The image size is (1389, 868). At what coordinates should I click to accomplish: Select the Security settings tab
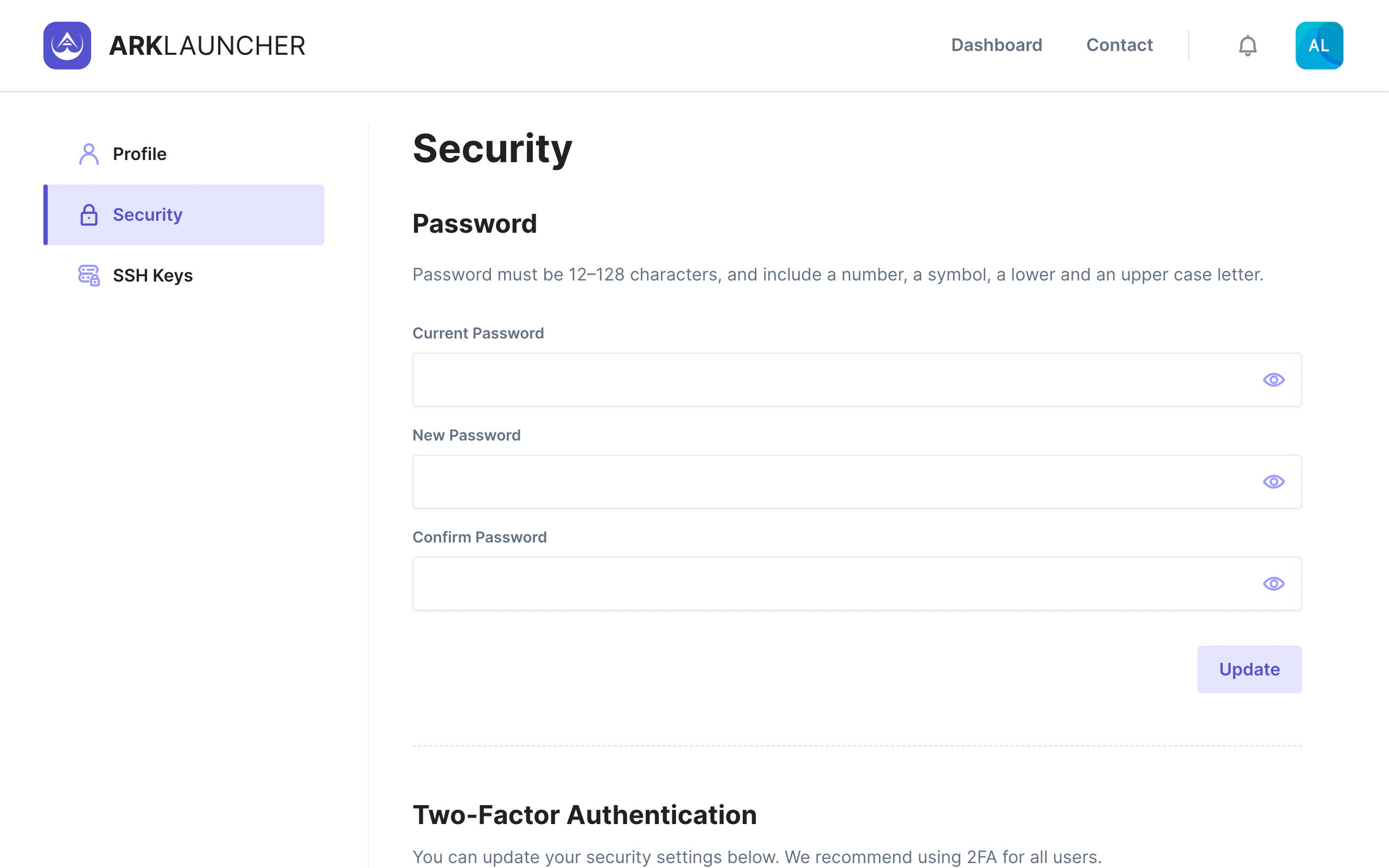[x=148, y=215]
